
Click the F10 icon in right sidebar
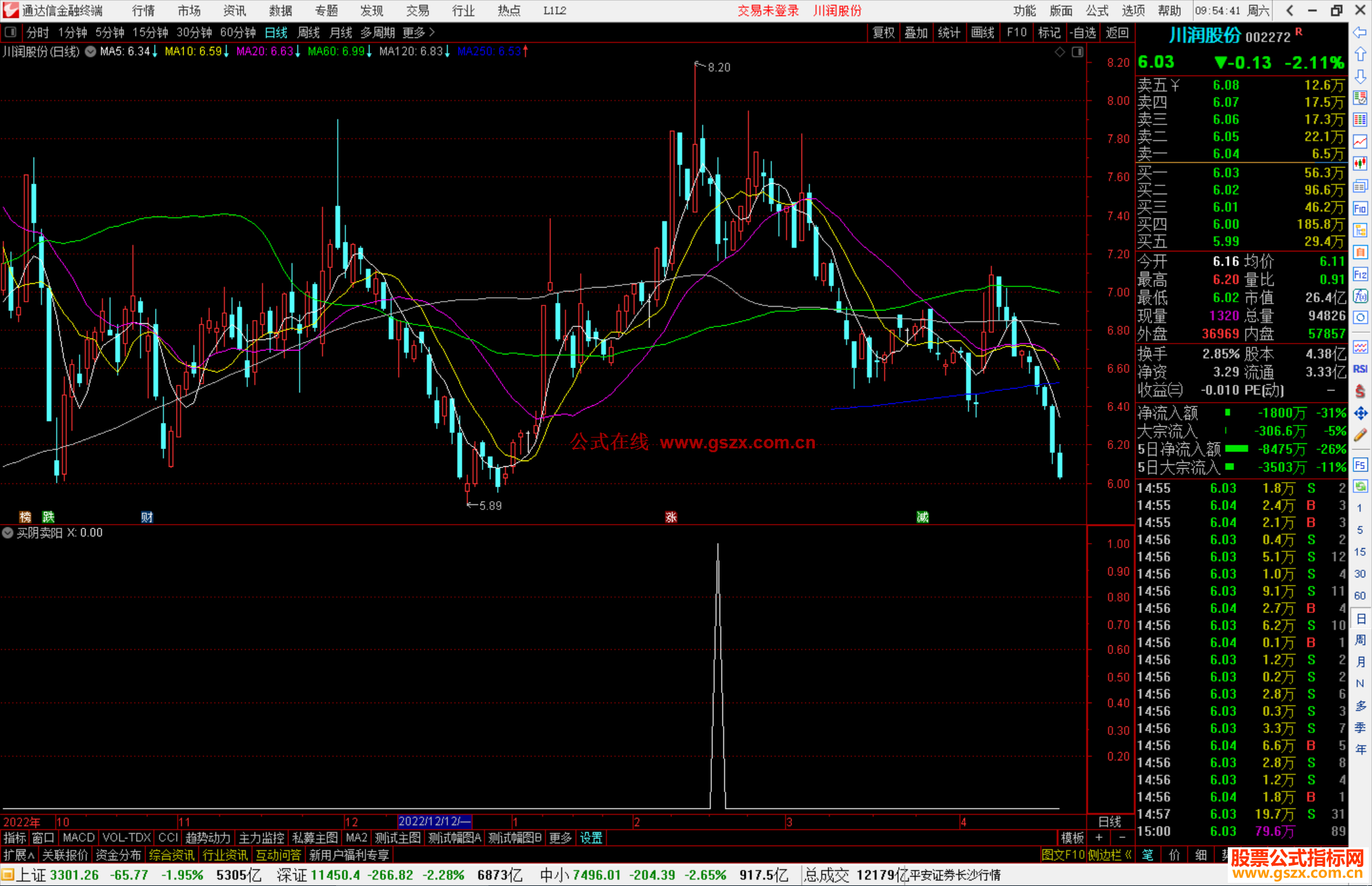click(1360, 208)
